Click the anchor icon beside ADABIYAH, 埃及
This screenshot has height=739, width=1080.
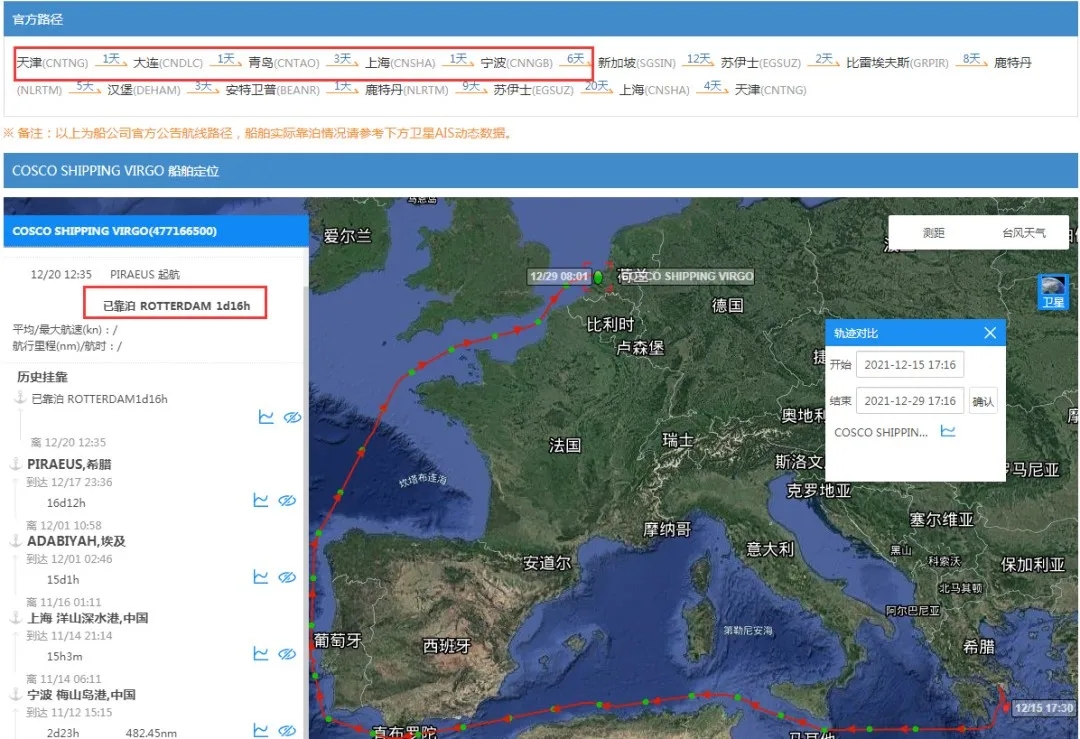(x=16, y=540)
